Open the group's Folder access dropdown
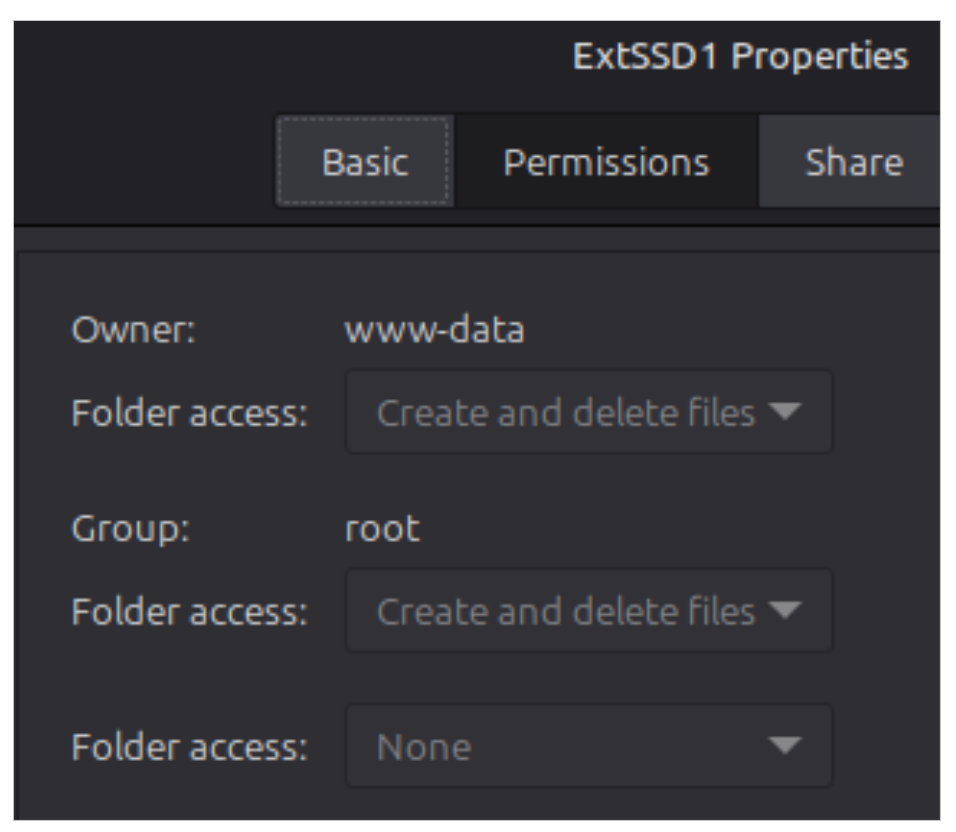This screenshot has width=956, height=832. (588, 611)
